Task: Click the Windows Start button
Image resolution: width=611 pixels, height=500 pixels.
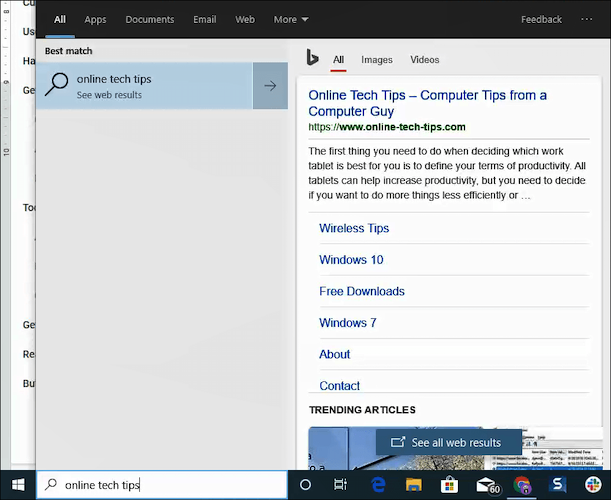Action: coord(17,485)
